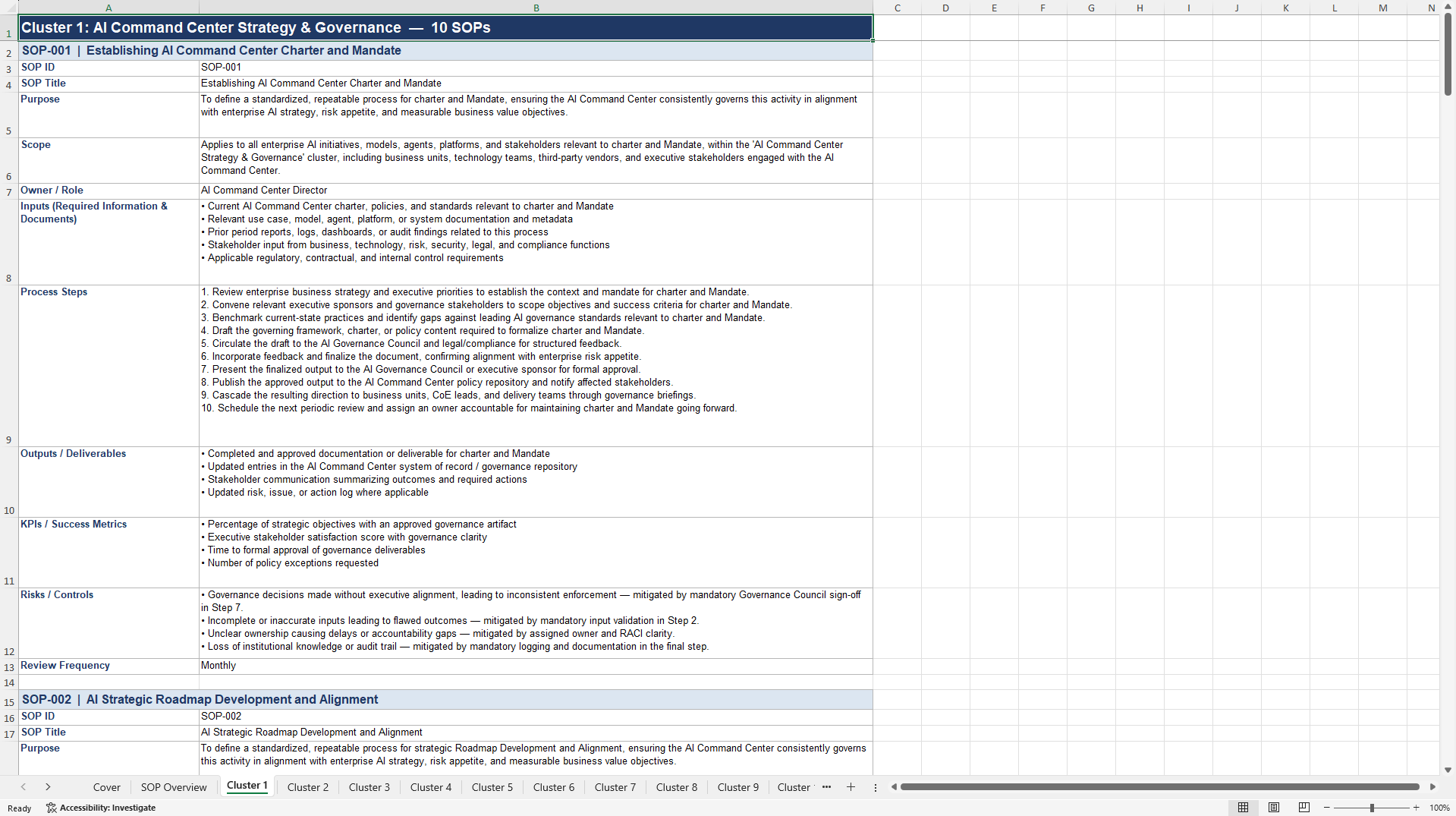Viewport: 1456px width, 816px height.
Task: Switch to Cluster 6 sheet tab
Action: tap(554, 787)
